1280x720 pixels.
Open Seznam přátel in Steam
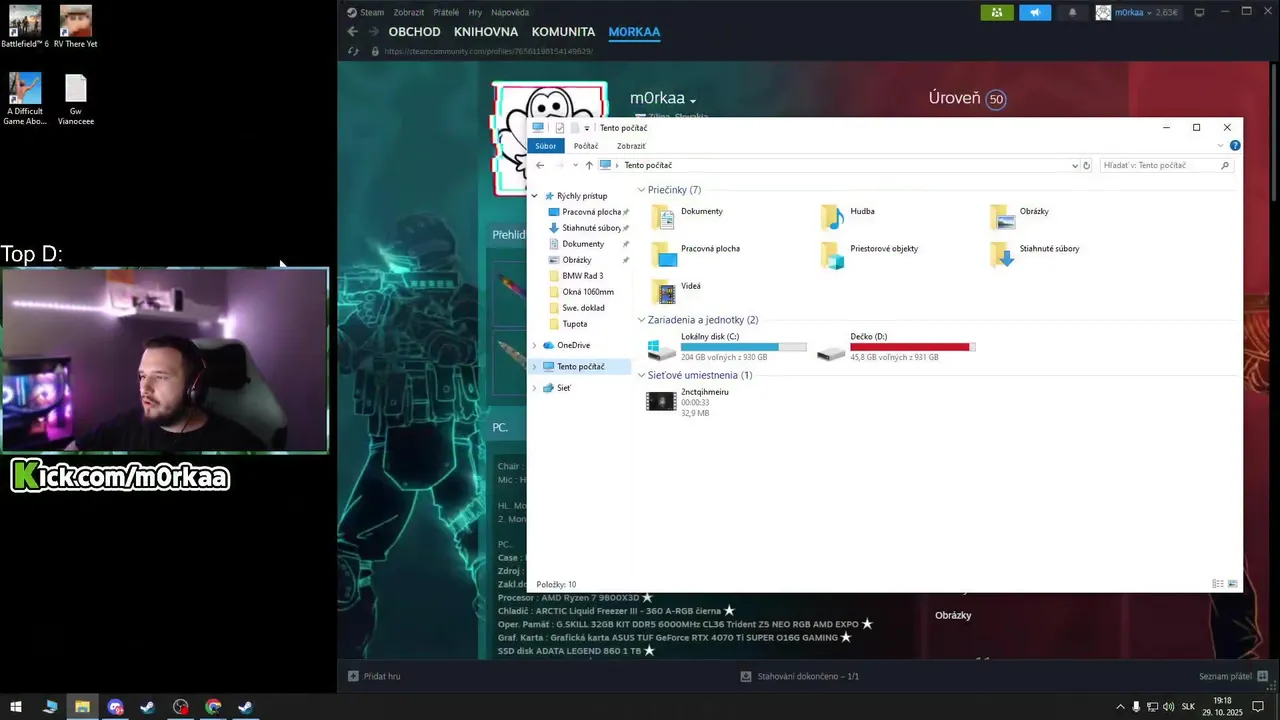(x=1234, y=676)
